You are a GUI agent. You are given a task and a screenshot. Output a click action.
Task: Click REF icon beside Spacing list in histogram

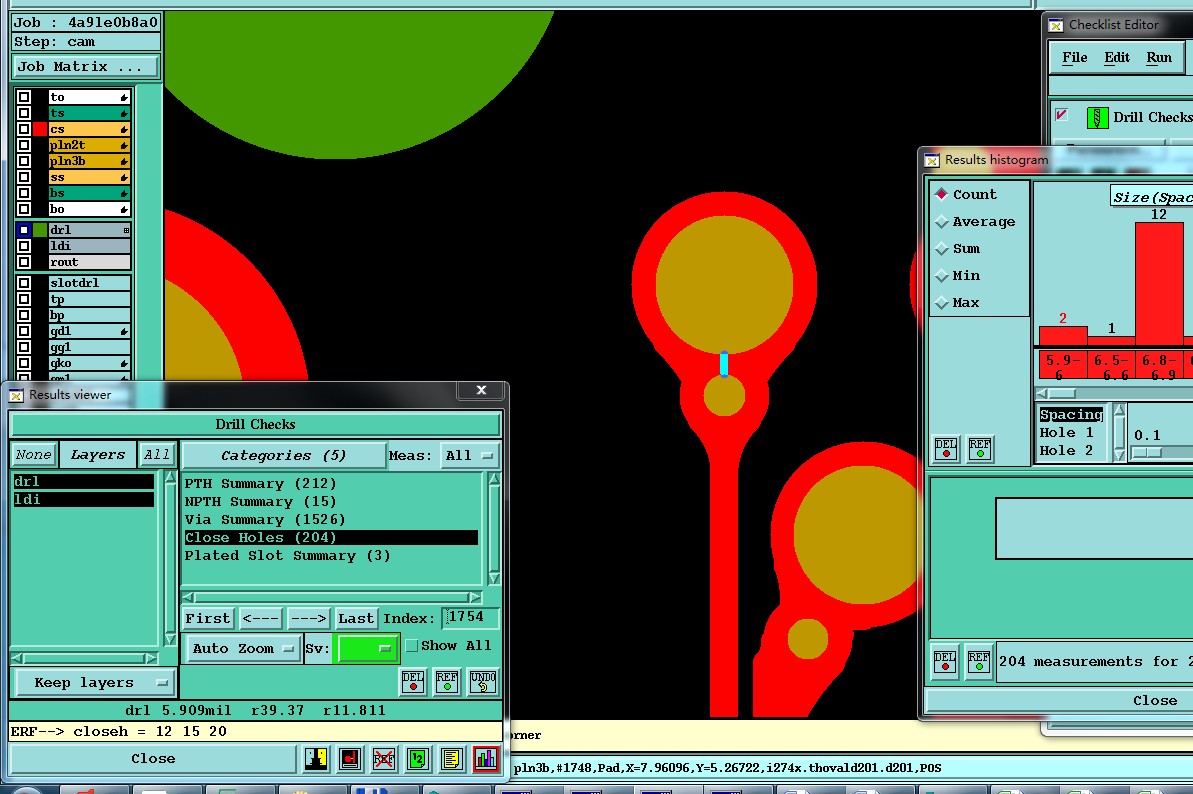pyautogui.click(x=980, y=449)
